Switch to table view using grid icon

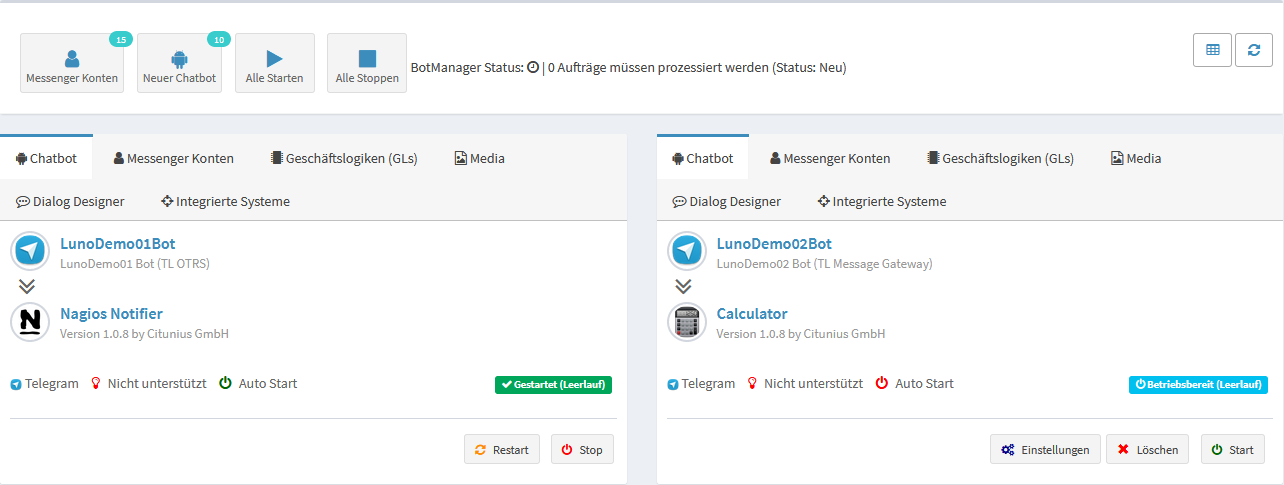click(1212, 50)
